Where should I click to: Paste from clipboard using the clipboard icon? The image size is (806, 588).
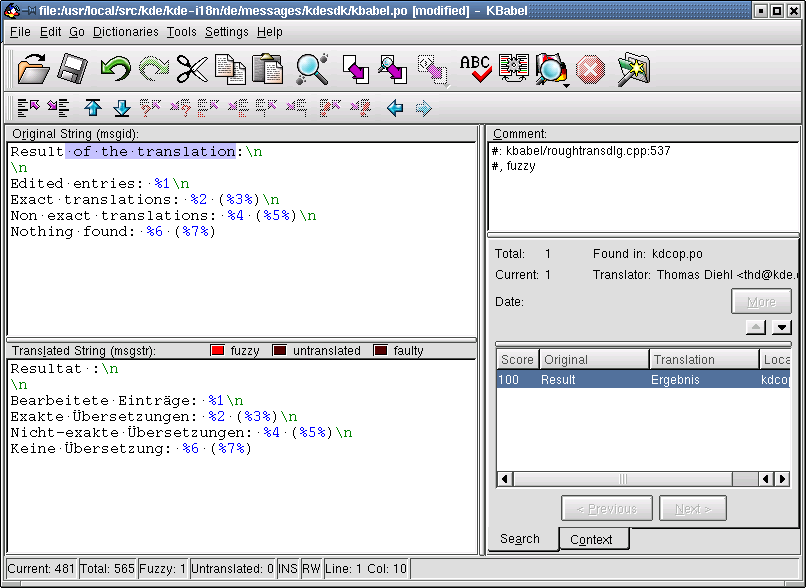coord(267,69)
